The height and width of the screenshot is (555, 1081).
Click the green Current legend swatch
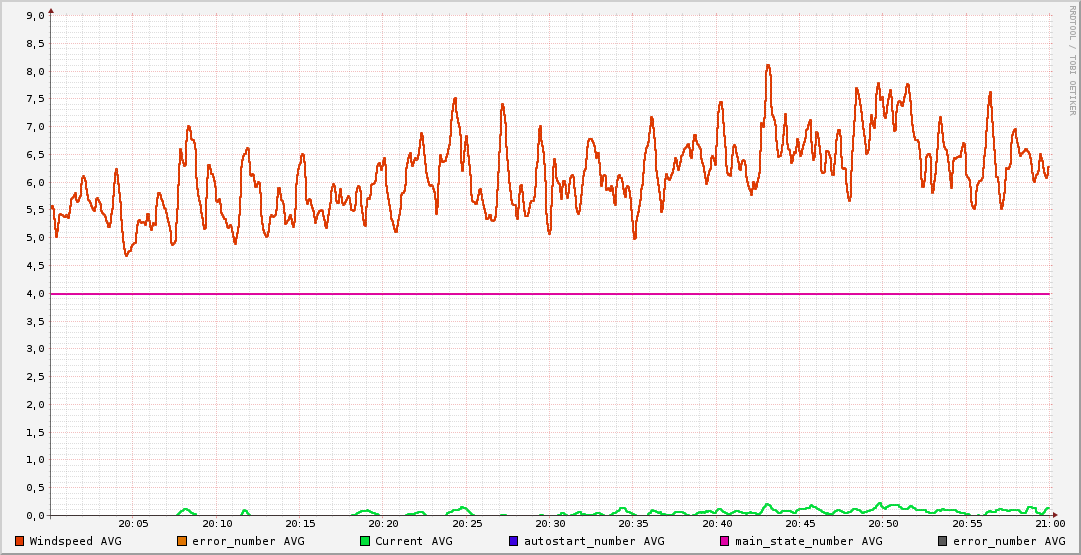365,541
